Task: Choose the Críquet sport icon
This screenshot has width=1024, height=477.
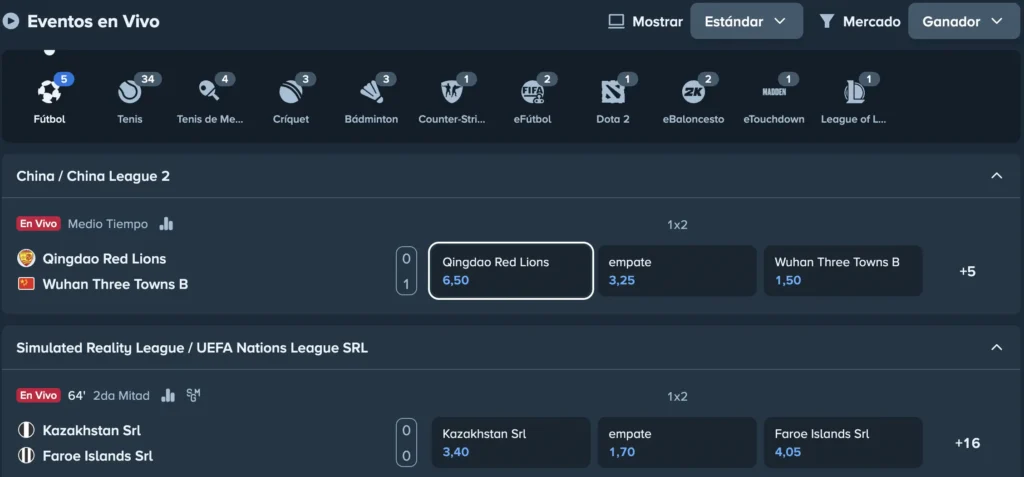Action: 291,93
